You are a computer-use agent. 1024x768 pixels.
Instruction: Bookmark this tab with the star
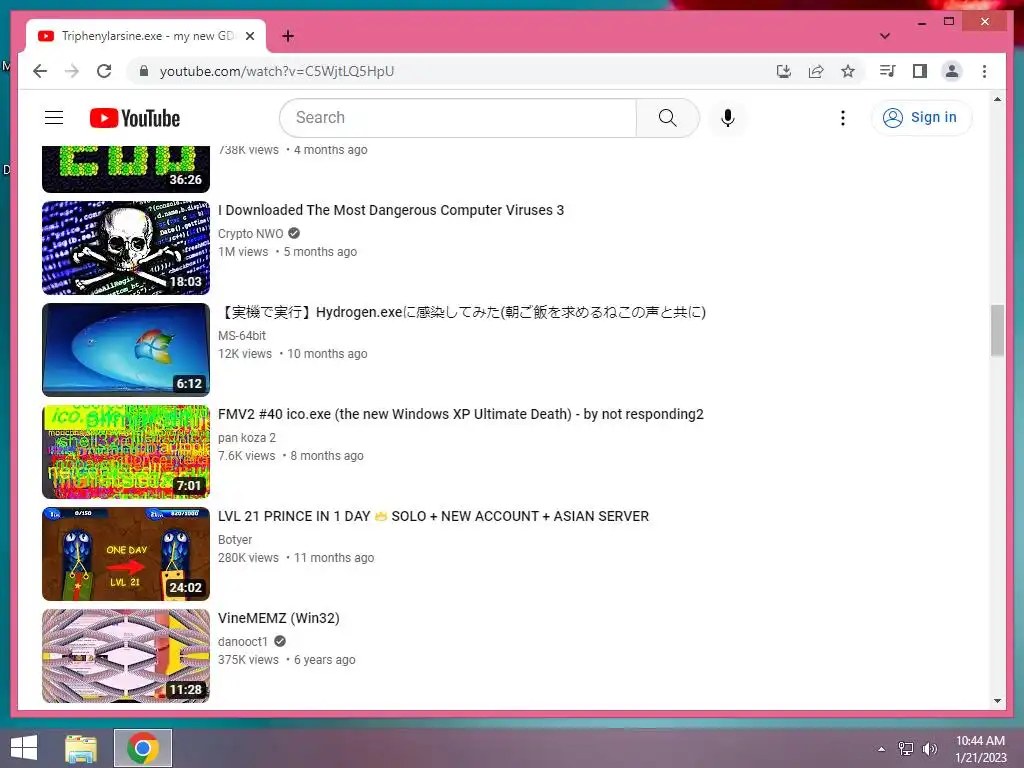coord(848,71)
